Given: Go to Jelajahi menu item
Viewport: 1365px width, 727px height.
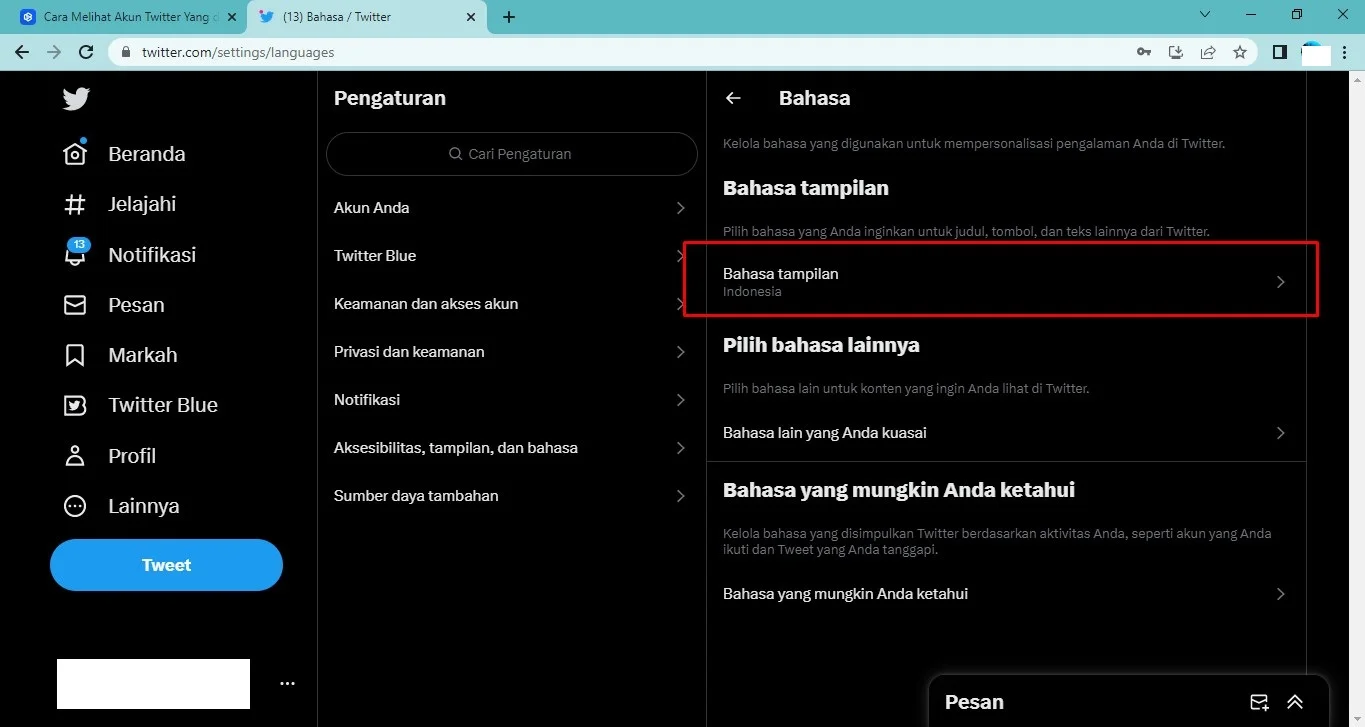Looking at the screenshot, I should [142, 204].
